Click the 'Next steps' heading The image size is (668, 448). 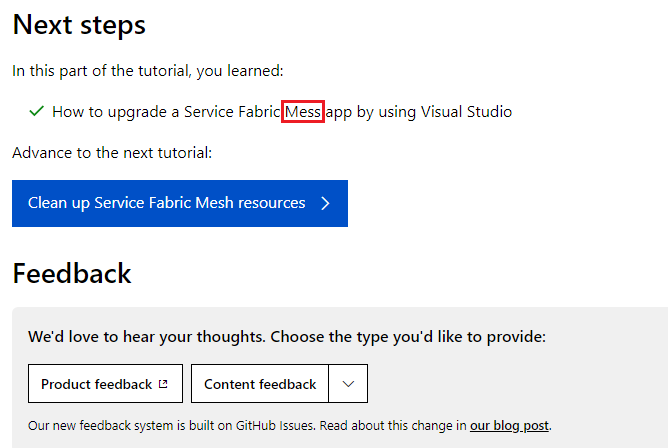[x=79, y=25]
